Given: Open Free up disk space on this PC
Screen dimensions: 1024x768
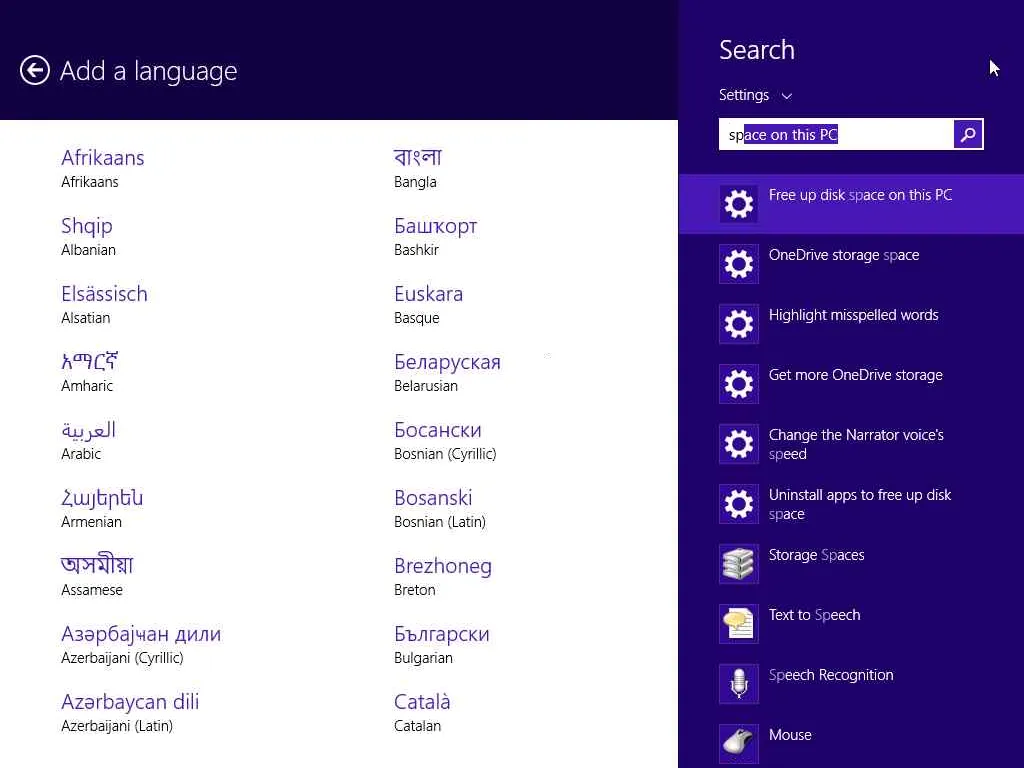Looking at the screenshot, I should (x=852, y=204).
